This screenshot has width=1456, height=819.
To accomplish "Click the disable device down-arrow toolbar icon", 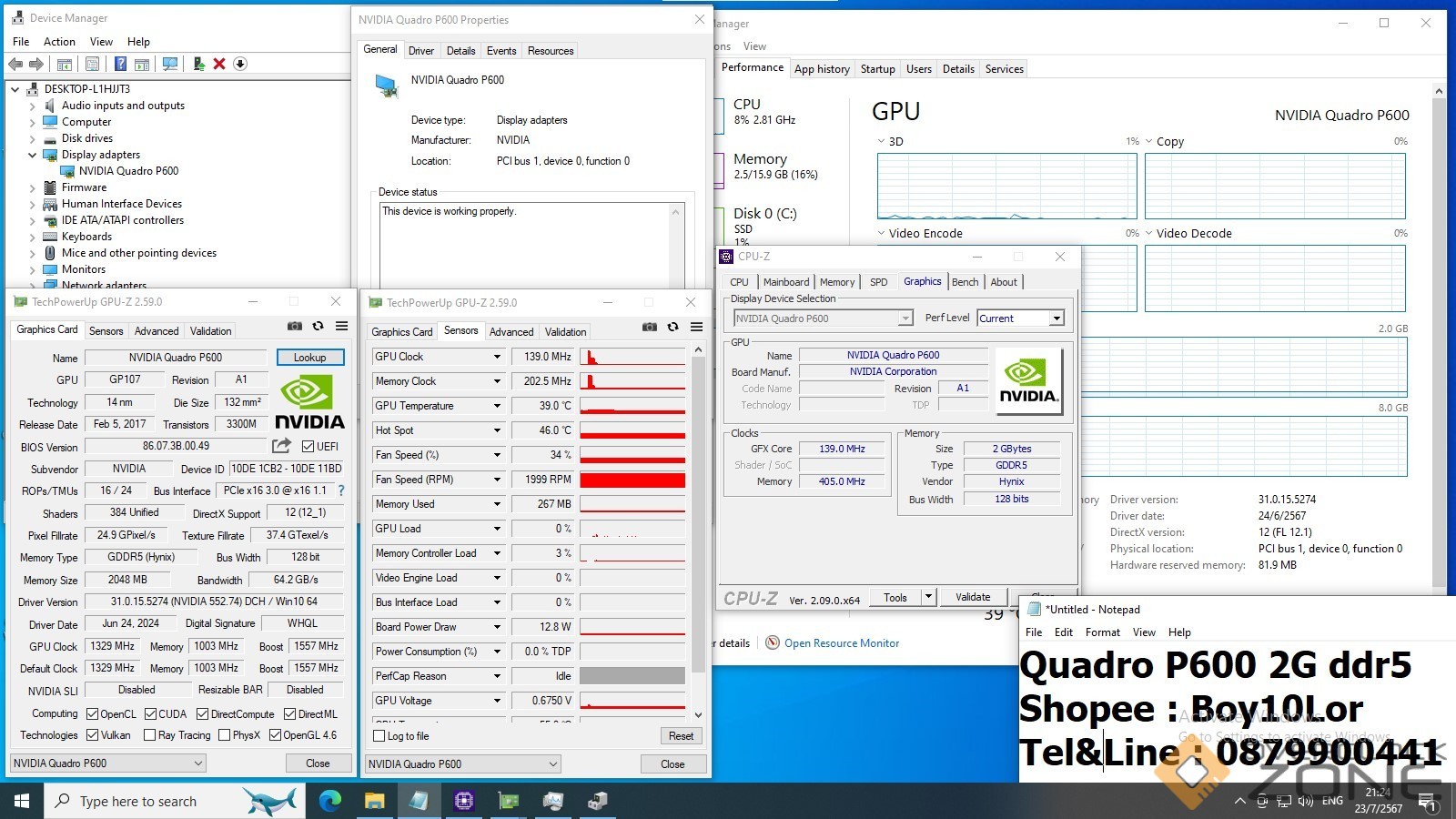I will pos(240,64).
